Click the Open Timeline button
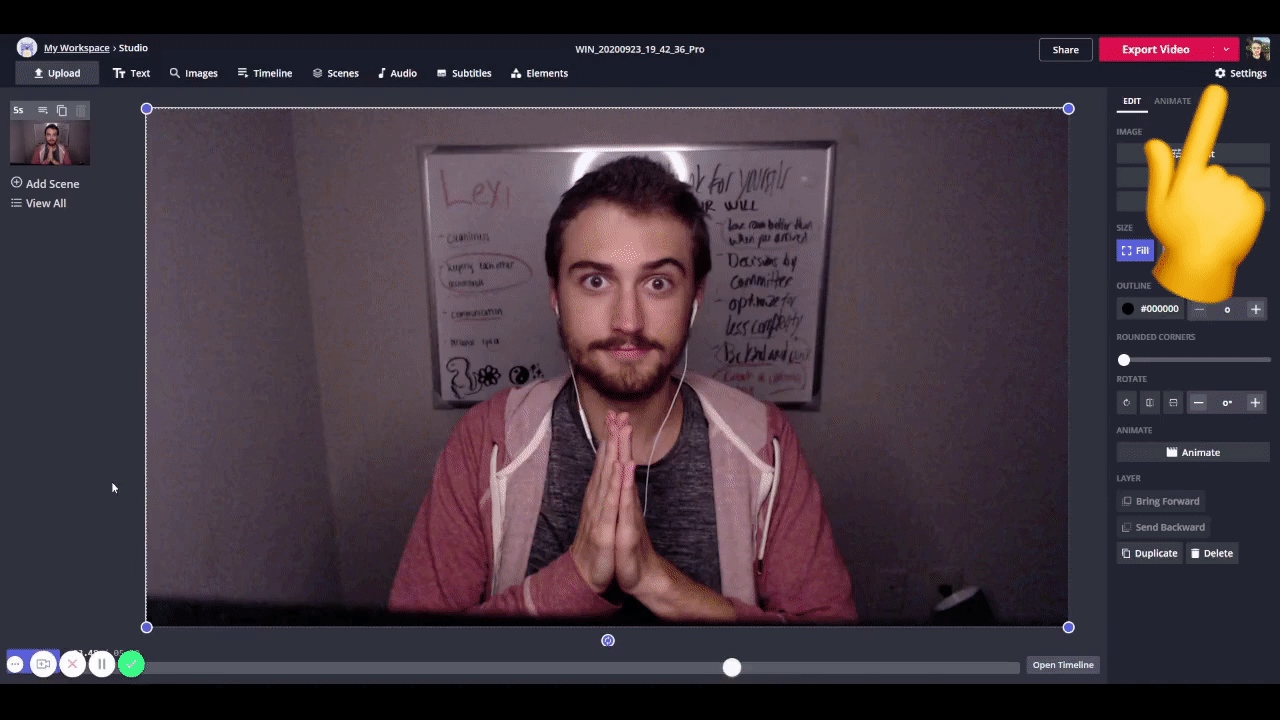 pos(1062,665)
